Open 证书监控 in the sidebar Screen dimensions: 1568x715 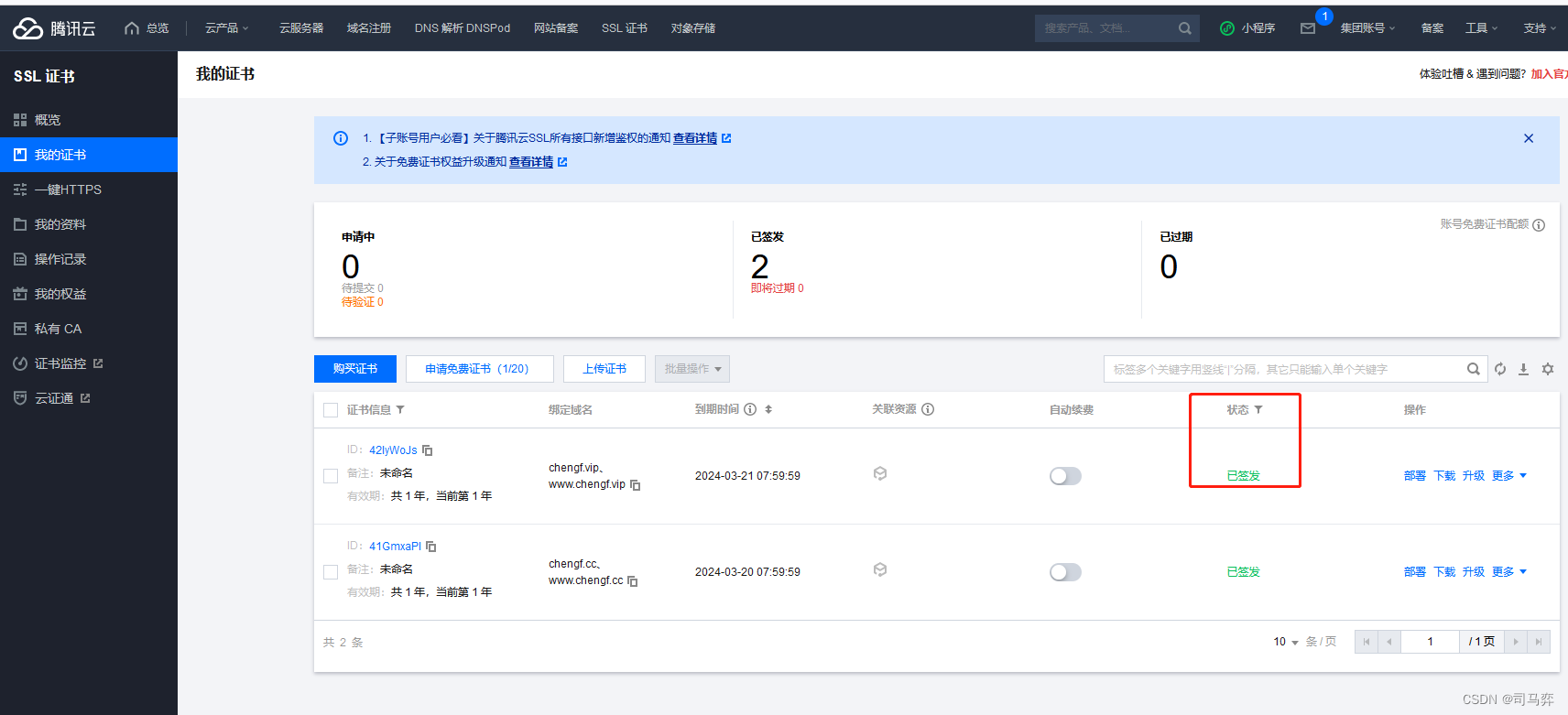click(89, 363)
